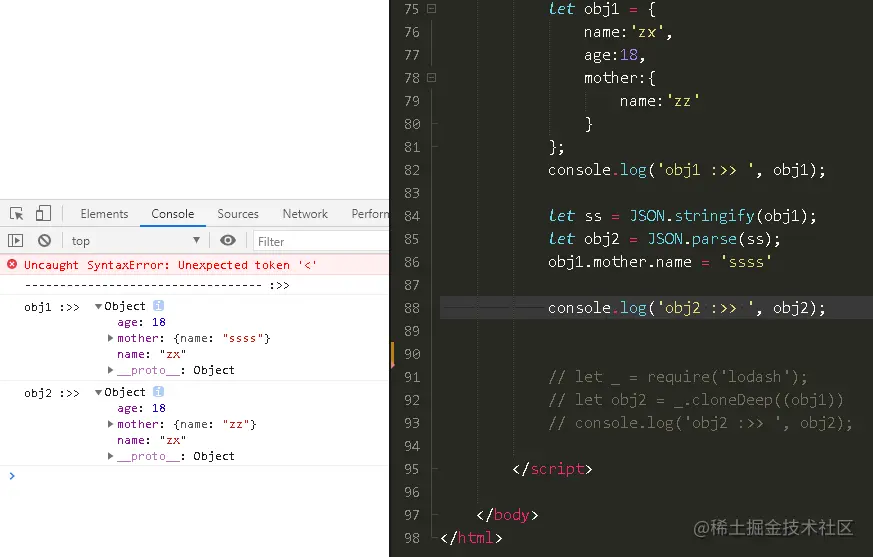Open the live expression eye icon

[x=228, y=240]
